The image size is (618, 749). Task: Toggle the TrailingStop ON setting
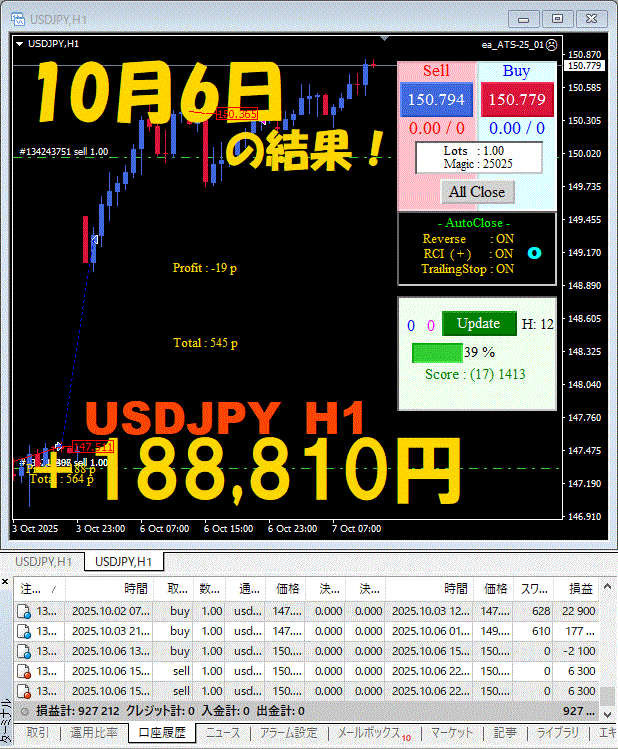tap(468, 269)
